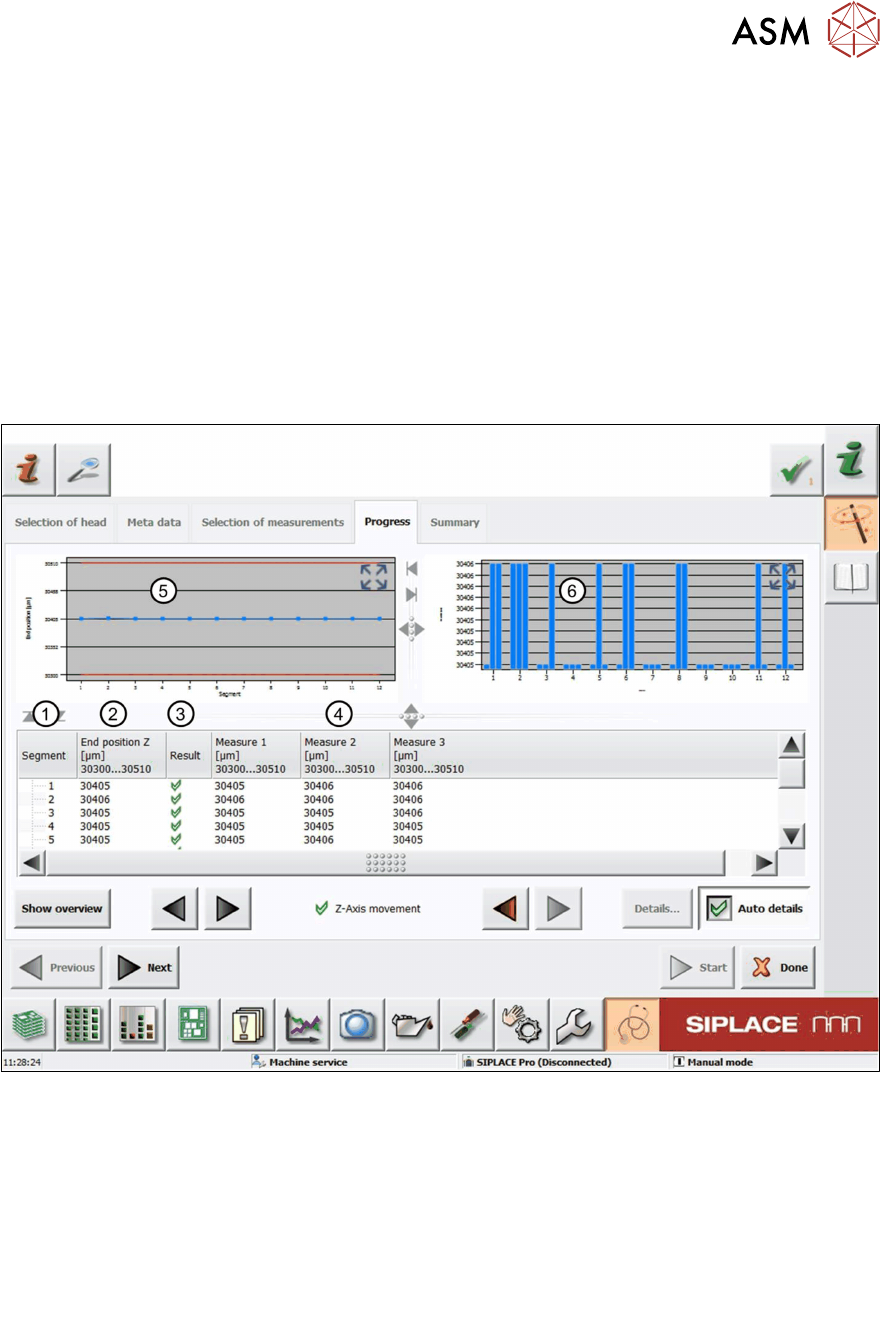Click the Measure 1 column header
Screen dimensions: 880x1337
tap(255, 756)
